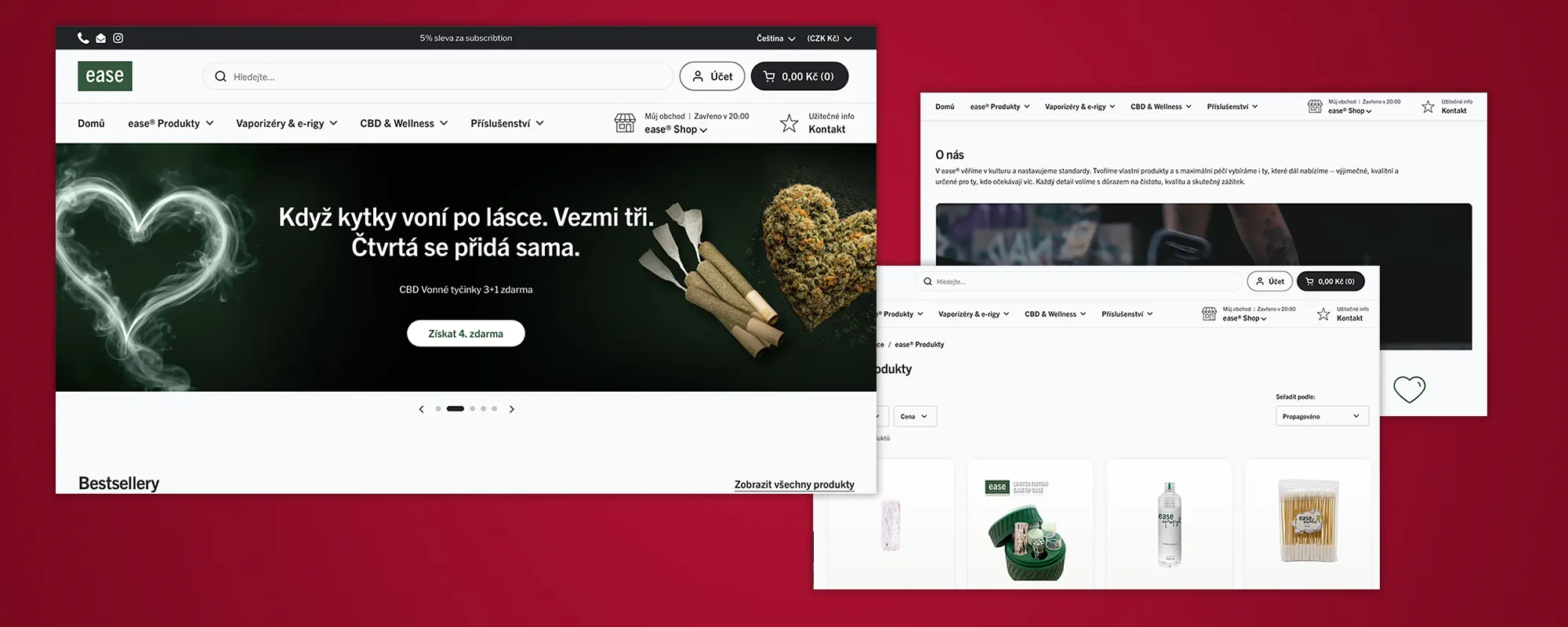Image resolution: width=1568 pixels, height=627 pixels.
Task: Click the search magnifier icon in main window
Action: click(220, 77)
